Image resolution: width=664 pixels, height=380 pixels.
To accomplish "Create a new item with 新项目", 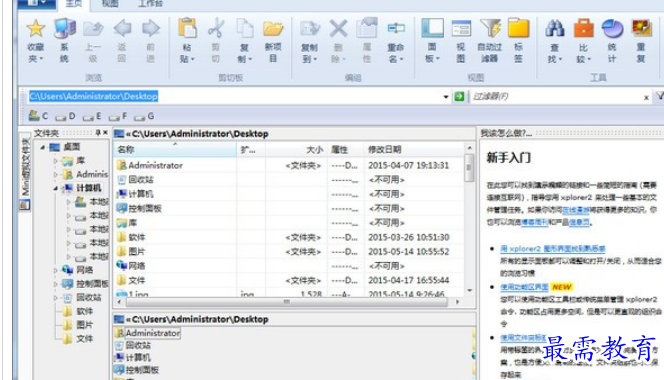I will [273, 29].
